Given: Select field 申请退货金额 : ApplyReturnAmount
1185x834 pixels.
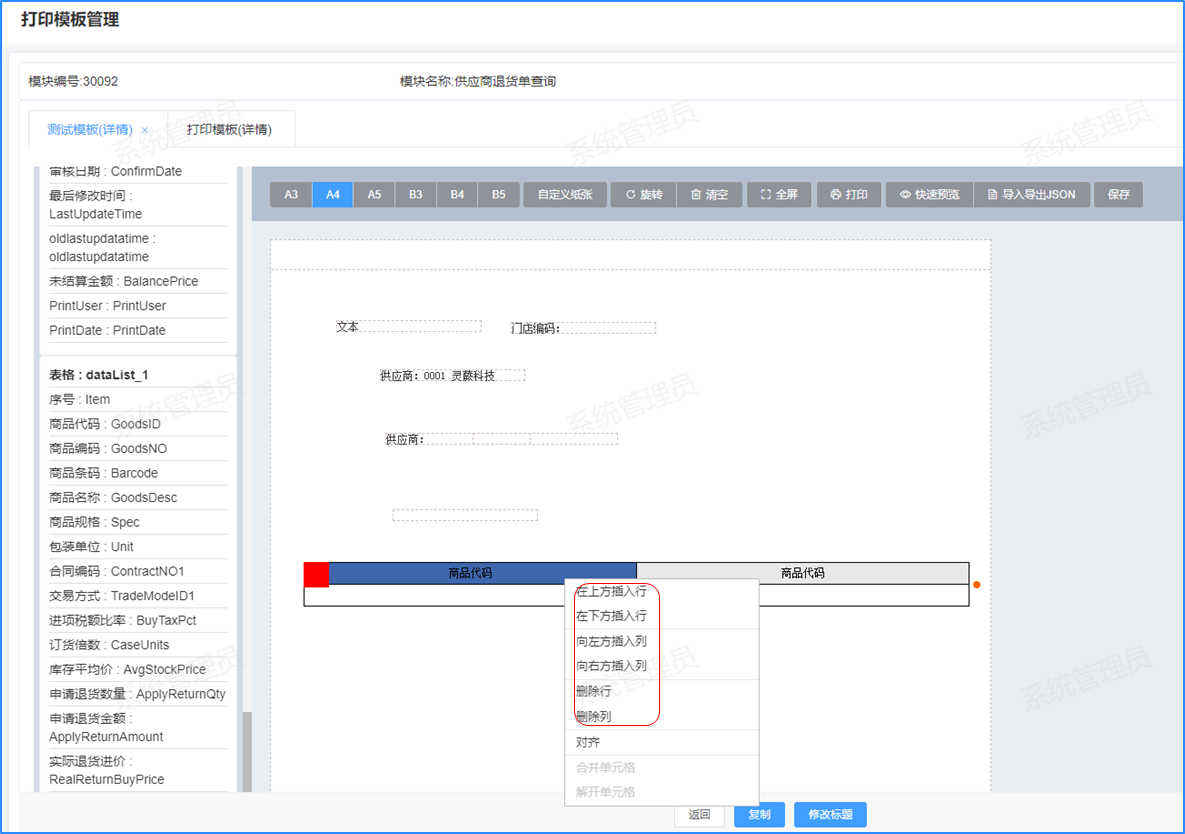Looking at the screenshot, I should pyautogui.click(x=138, y=727).
